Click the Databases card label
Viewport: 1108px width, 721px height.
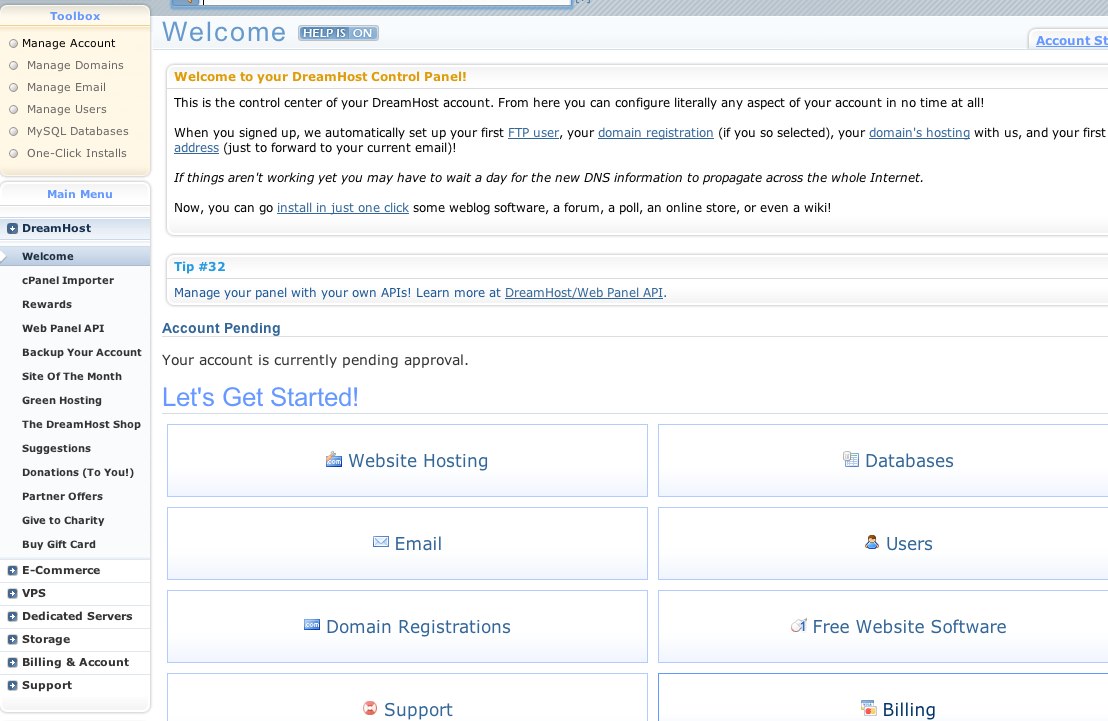point(909,461)
